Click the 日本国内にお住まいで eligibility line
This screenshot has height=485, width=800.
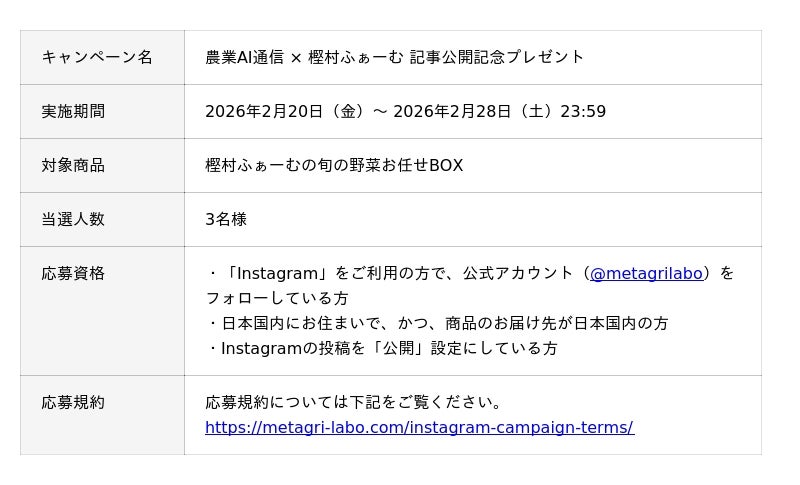[x=437, y=323]
